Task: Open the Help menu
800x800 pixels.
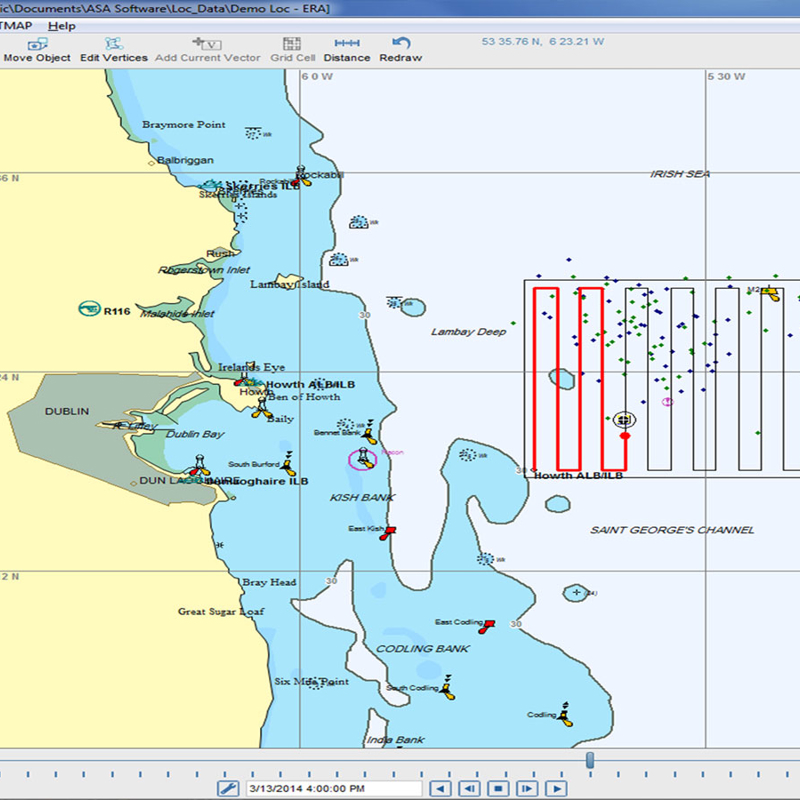Action: (x=61, y=25)
